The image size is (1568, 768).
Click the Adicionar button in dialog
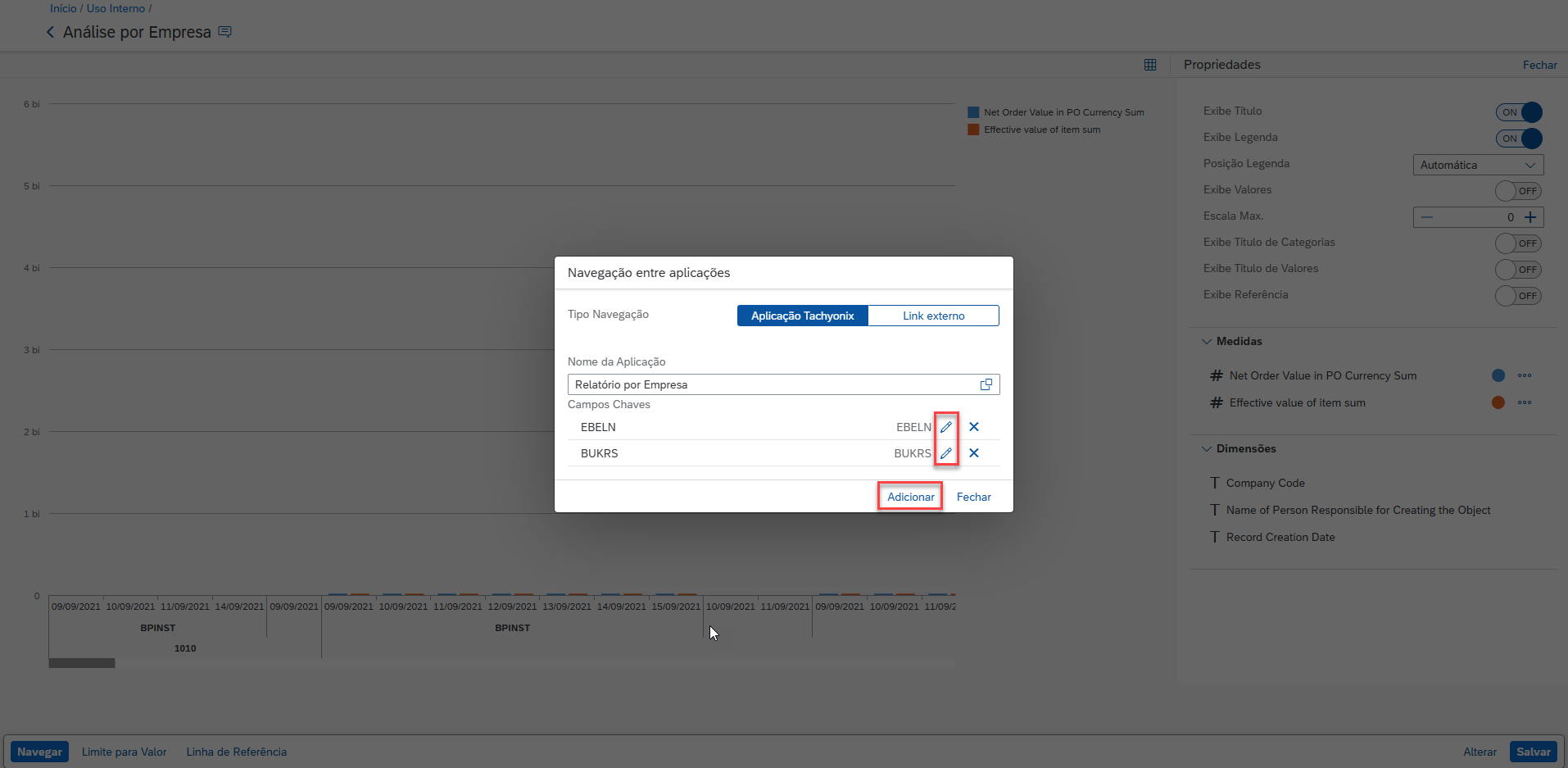tap(910, 497)
